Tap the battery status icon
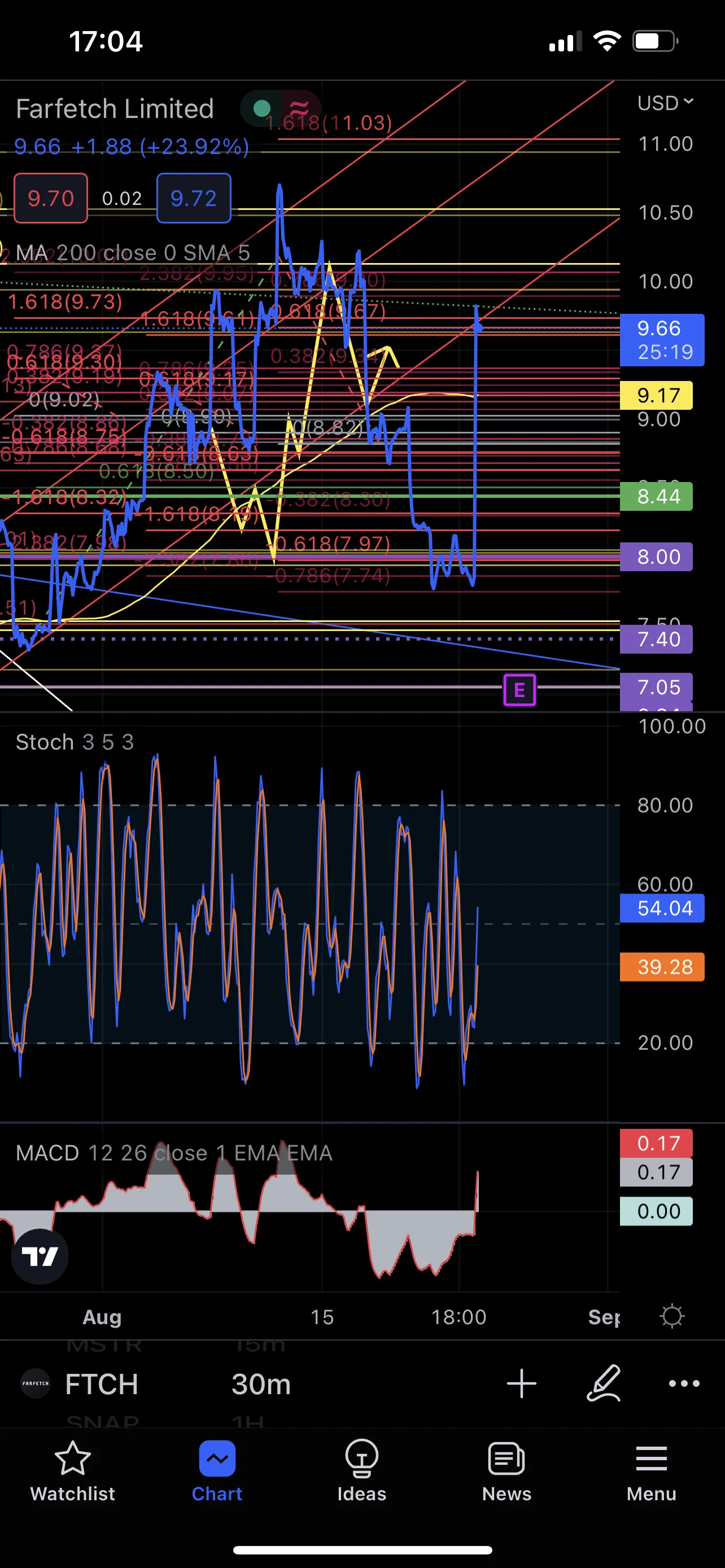 (656, 41)
